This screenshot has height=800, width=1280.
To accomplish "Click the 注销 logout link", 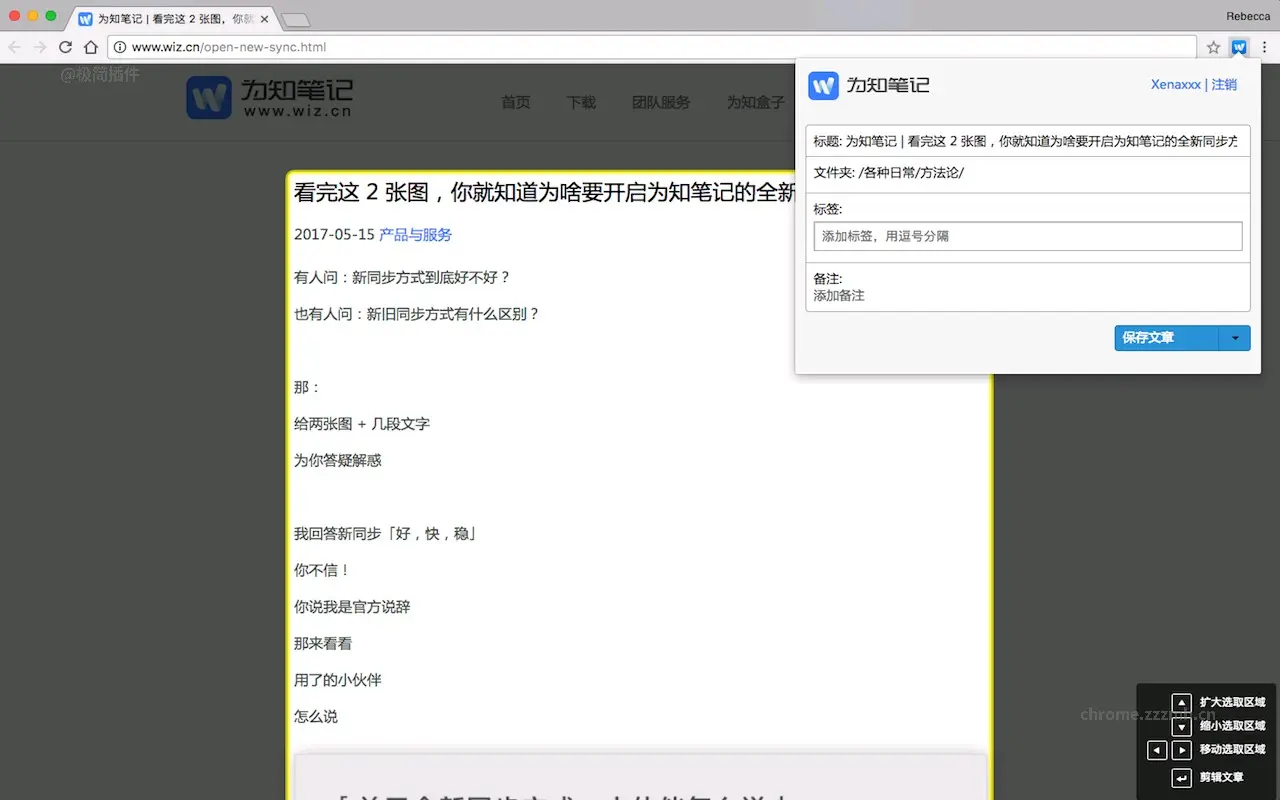I will 1224,84.
